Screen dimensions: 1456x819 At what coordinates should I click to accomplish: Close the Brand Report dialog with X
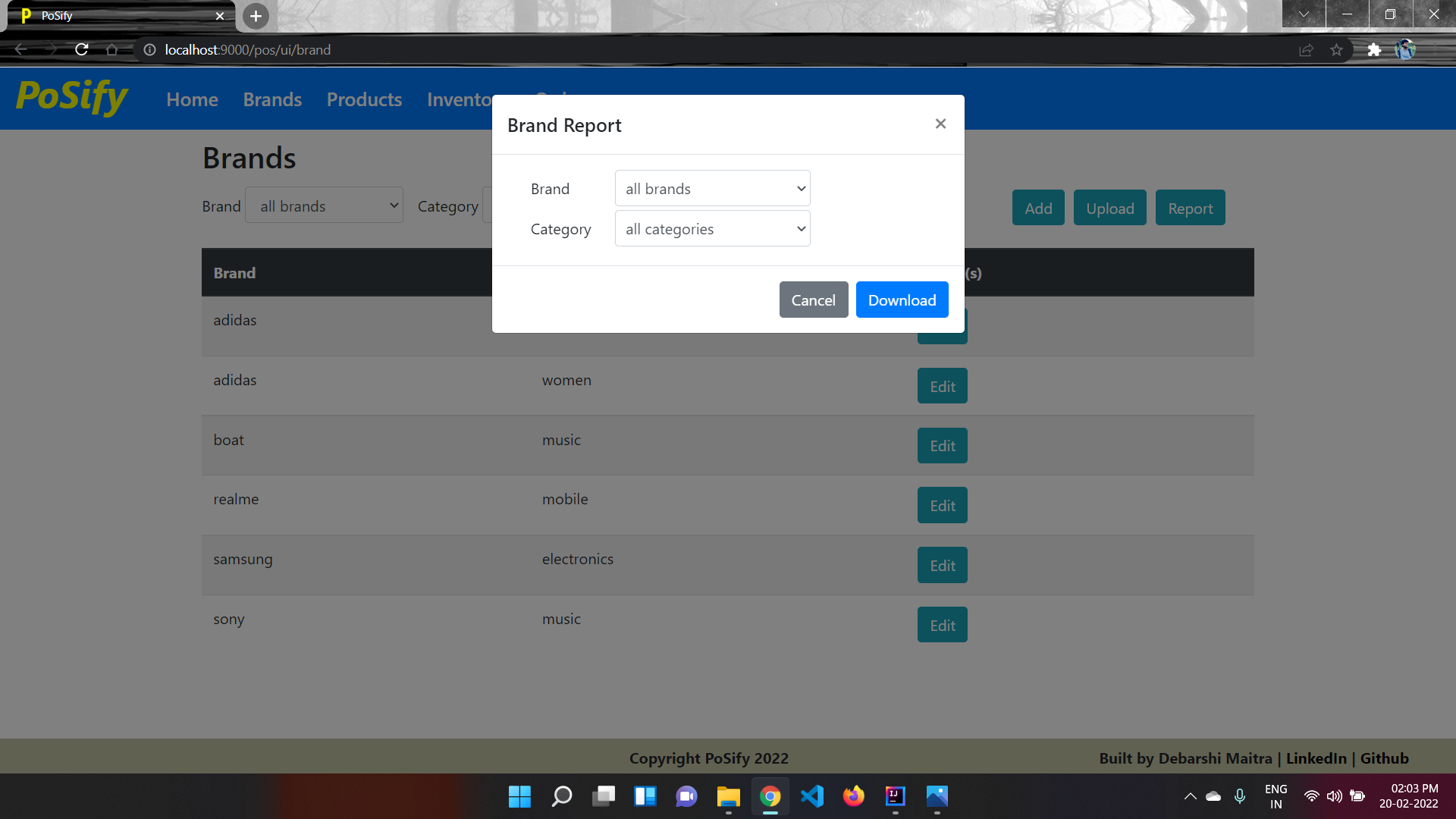click(940, 124)
